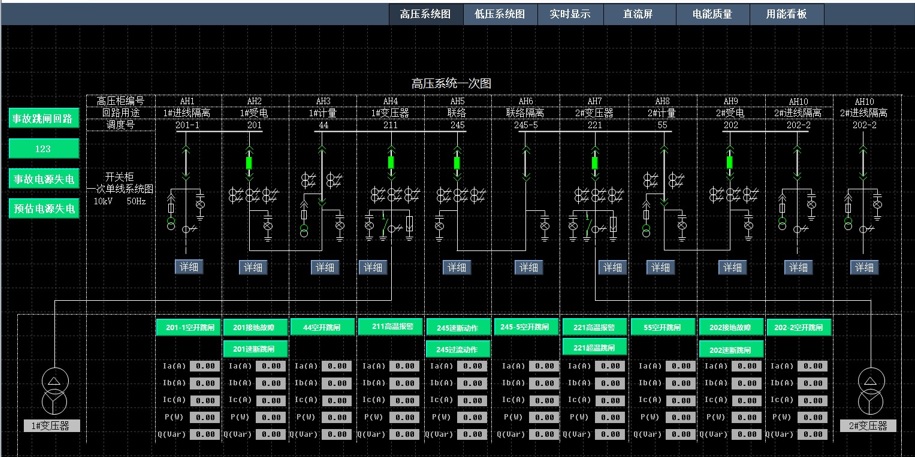Open 详细 for AH1 进线隔离 cabinet
The height and width of the screenshot is (457, 915).
point(189,267)
